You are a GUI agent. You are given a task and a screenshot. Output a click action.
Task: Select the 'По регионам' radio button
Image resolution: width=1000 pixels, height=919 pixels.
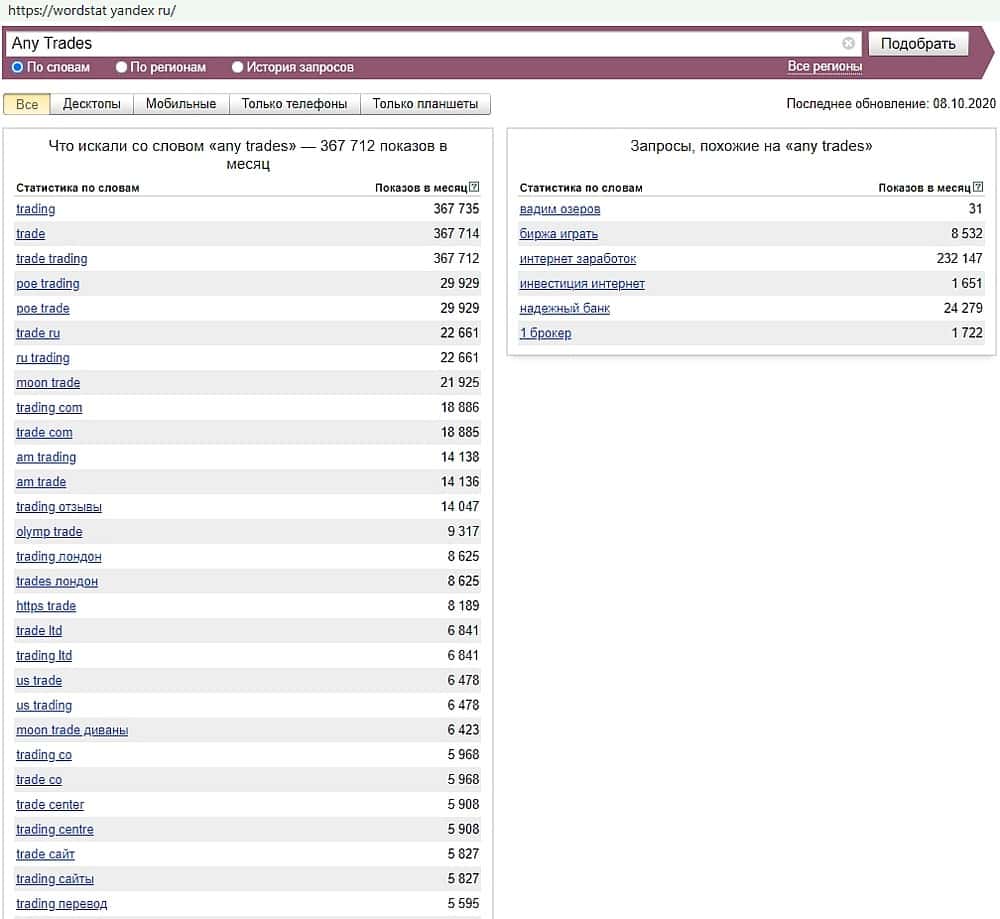click(x=122, y=67)
